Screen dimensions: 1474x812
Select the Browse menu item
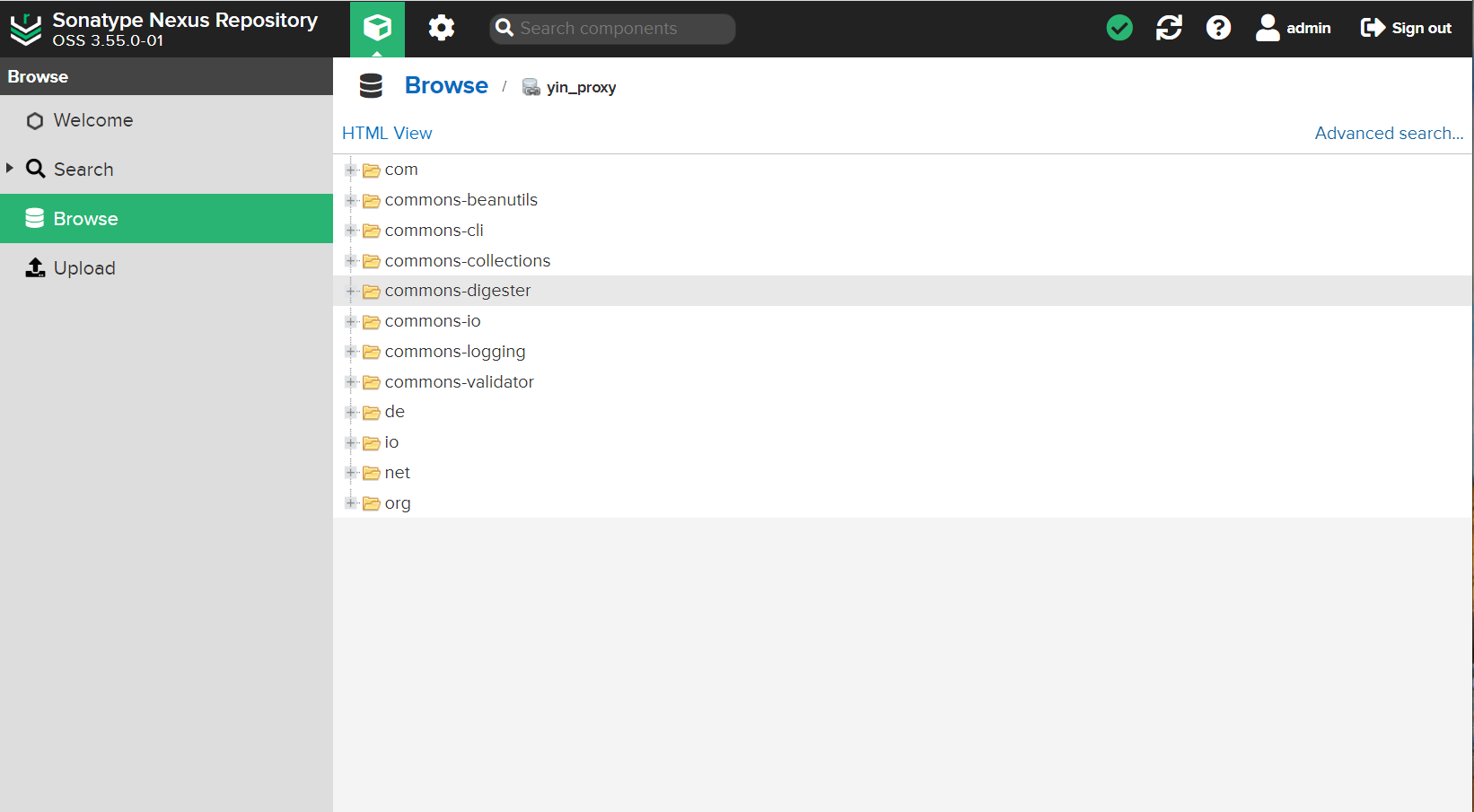click(x=166, y=218)
